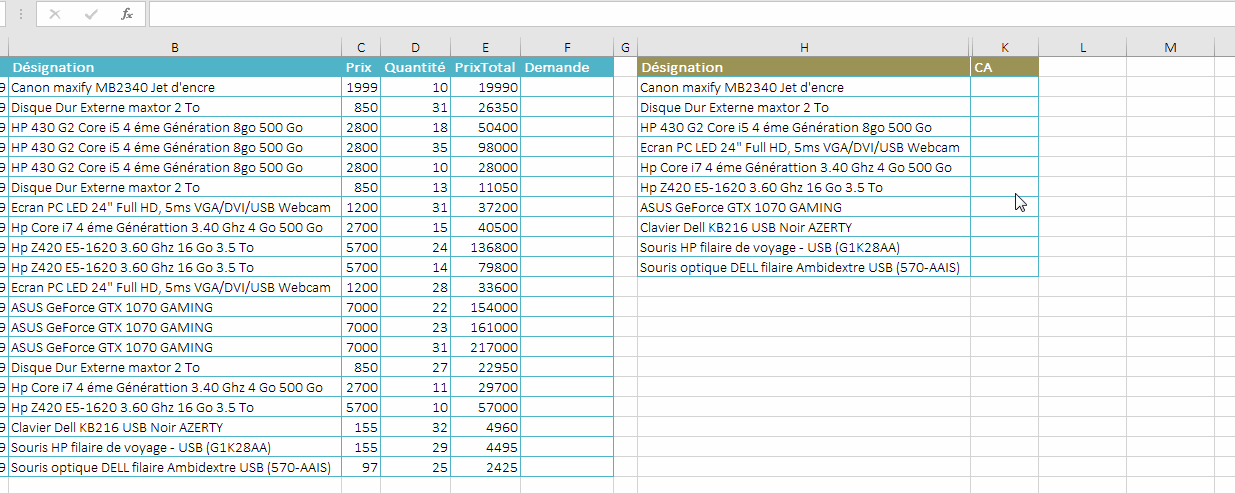
Task: Select PrixTotal cell 161000
Action: coord(485,327)
